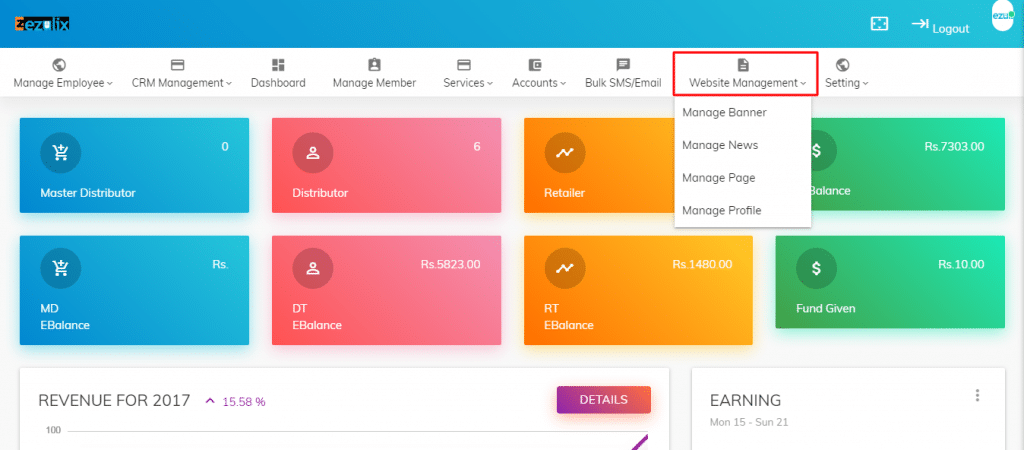Click the Ezulix logo
The image size is (1024, 450).
coord(42,24)
